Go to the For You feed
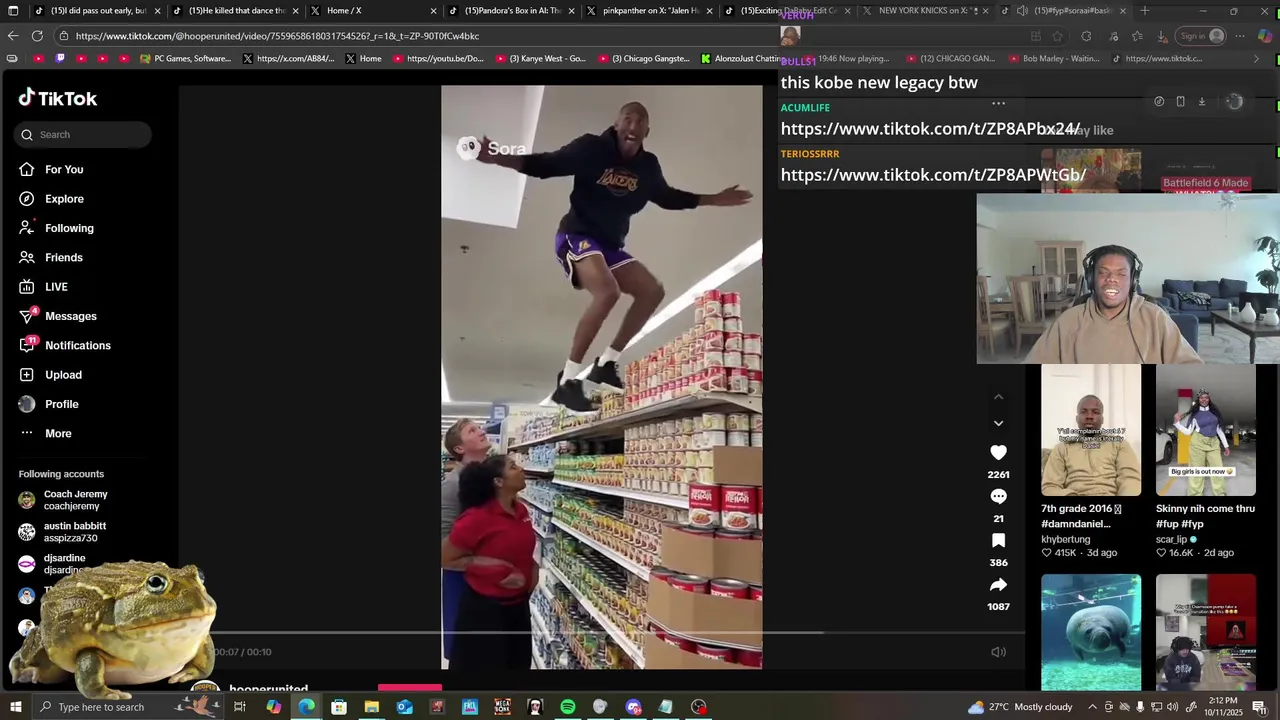 click(51, 169)
